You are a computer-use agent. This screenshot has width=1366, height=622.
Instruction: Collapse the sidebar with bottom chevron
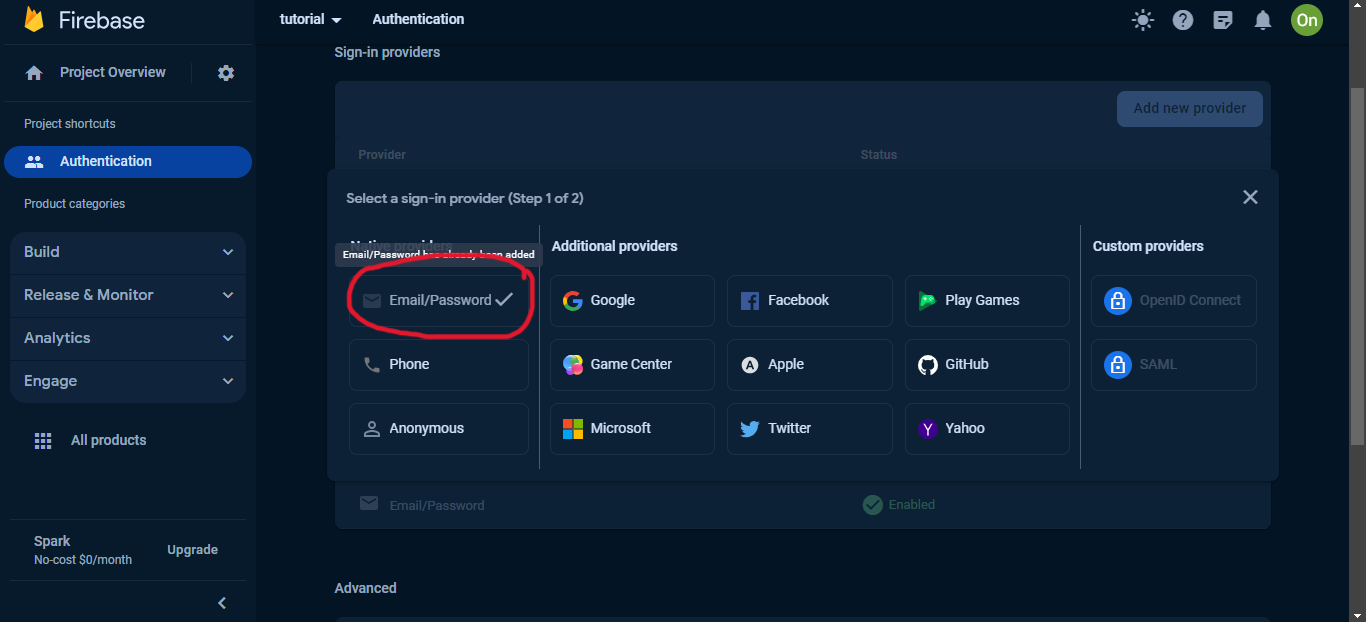coord(222,603)
